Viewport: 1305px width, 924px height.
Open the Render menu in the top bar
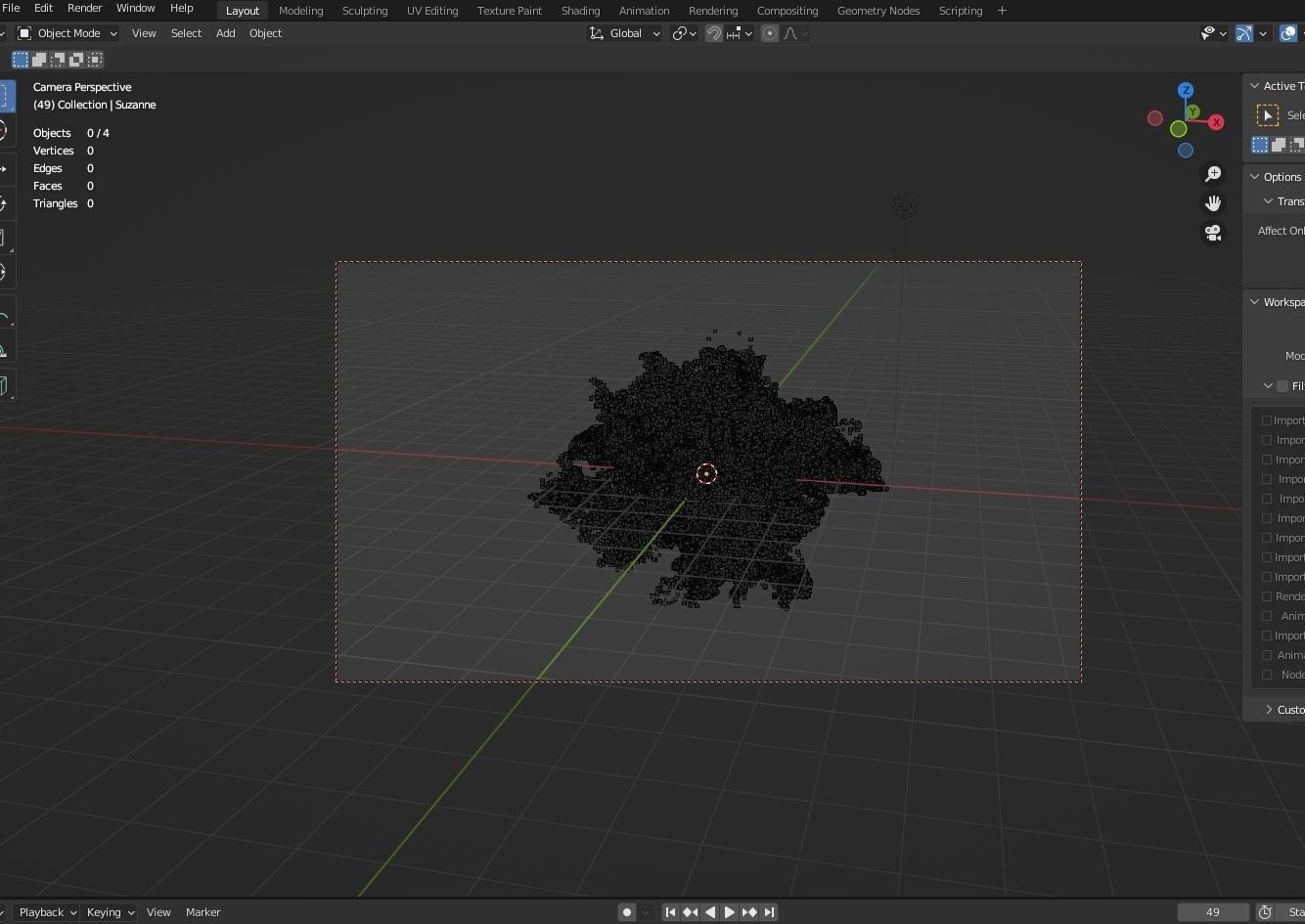coord(85,8)
